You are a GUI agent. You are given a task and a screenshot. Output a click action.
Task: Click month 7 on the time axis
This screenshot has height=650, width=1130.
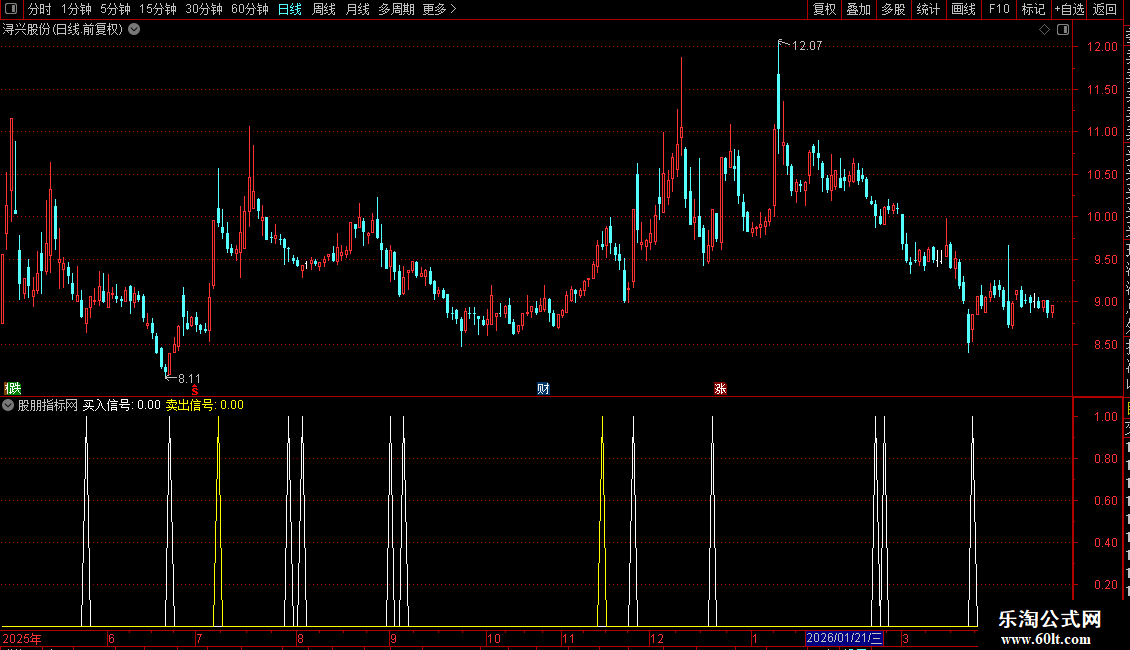click(x=199, y=638)
